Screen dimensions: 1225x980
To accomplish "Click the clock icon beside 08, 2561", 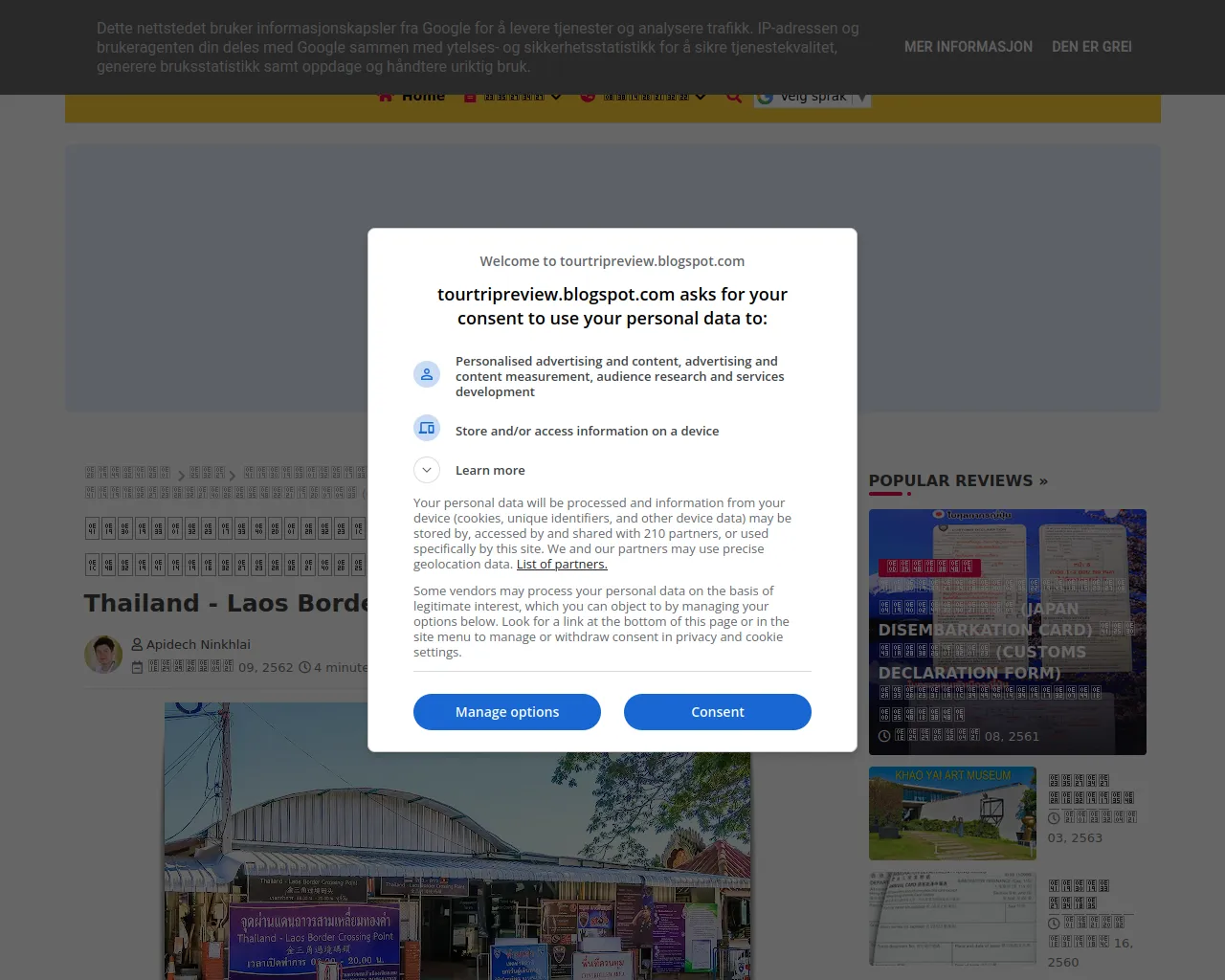I will click(885, 736).
